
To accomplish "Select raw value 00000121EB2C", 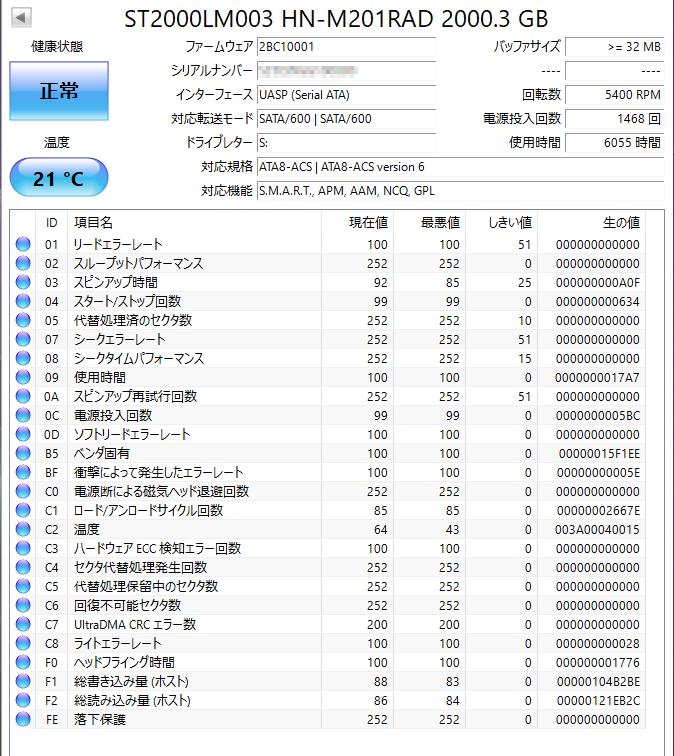I will (598, 701).
